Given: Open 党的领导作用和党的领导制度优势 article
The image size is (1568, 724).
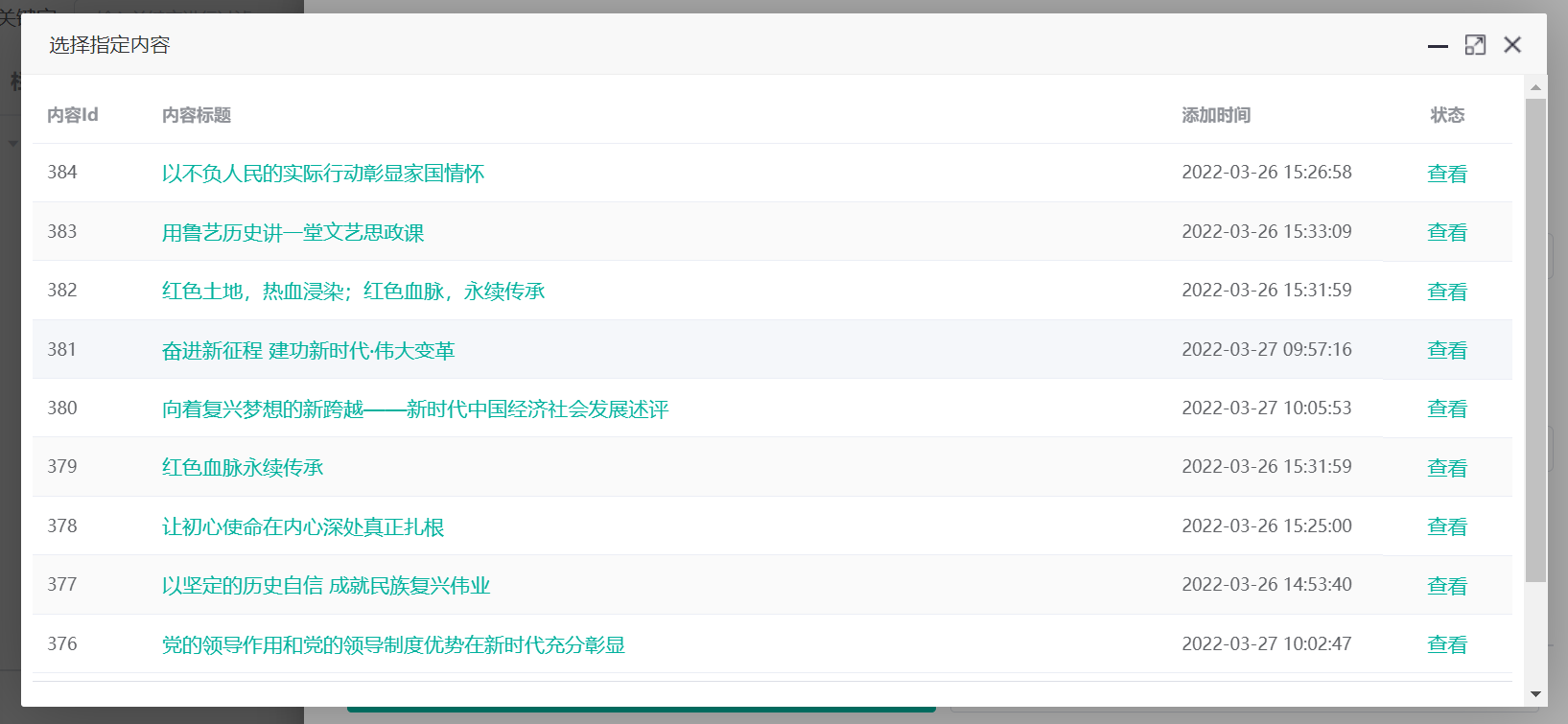Looking at the screenshot, I should coord(393,645).
